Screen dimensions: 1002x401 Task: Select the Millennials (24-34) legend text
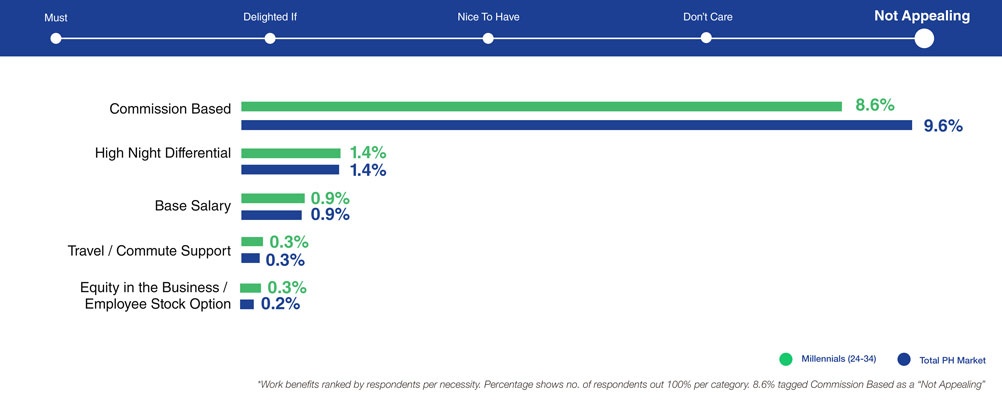[x=838, y=359]
